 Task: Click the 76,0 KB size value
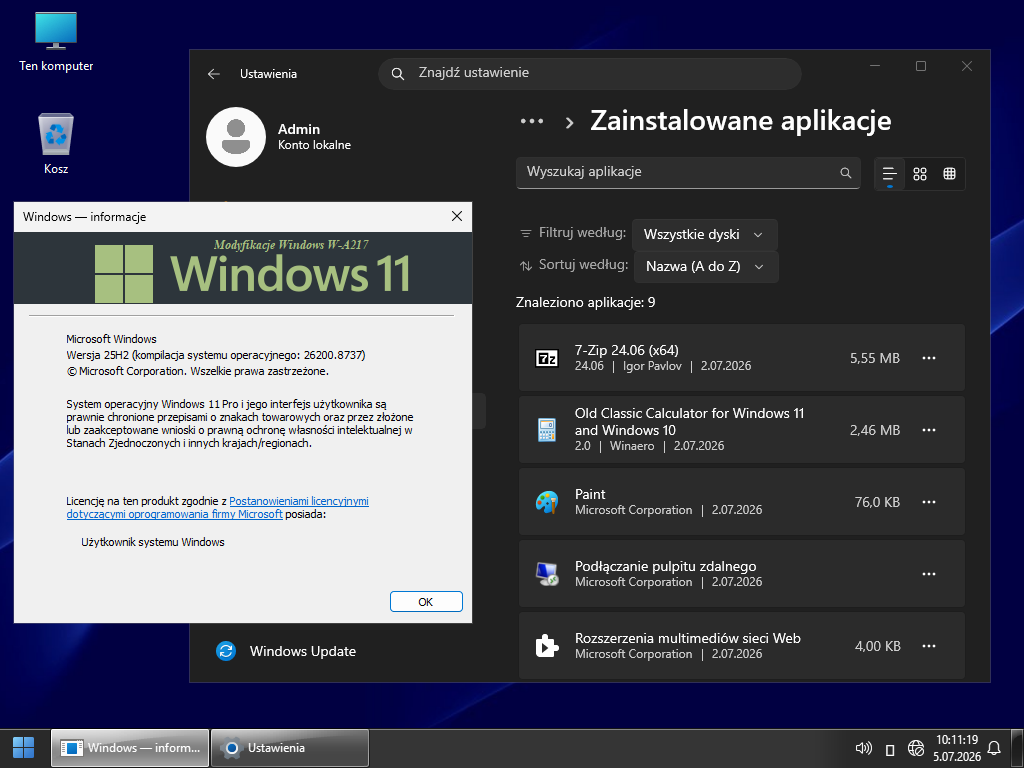(877, 502)
